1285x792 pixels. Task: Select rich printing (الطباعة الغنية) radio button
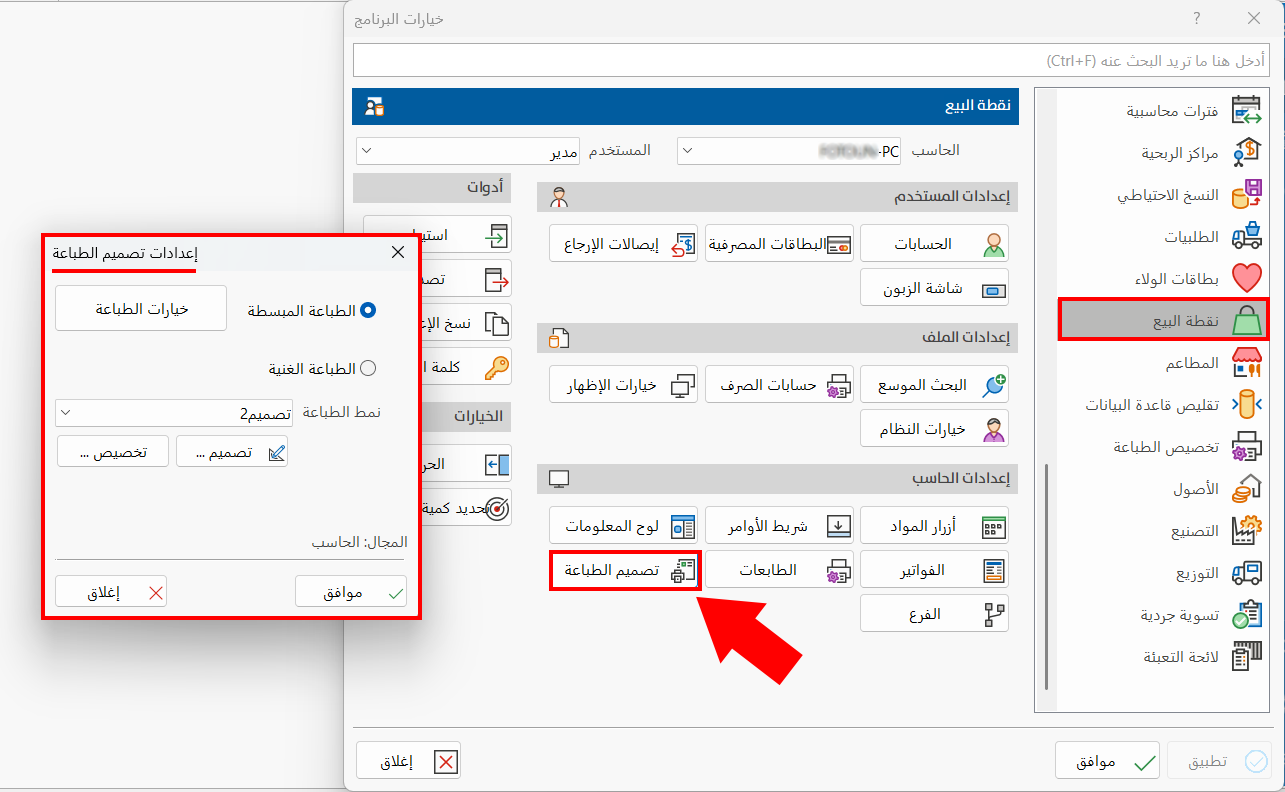point(368,368)
